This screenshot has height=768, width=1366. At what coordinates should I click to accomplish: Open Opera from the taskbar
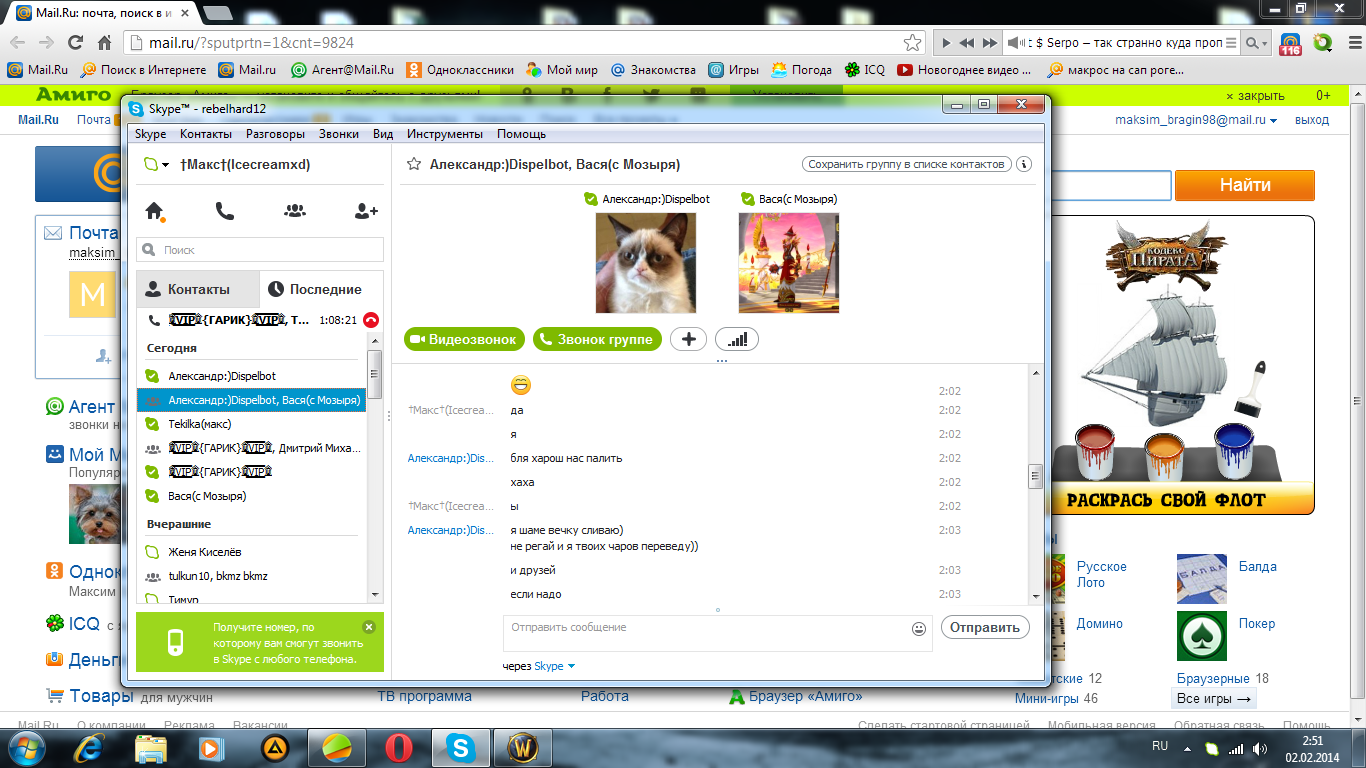398,747
